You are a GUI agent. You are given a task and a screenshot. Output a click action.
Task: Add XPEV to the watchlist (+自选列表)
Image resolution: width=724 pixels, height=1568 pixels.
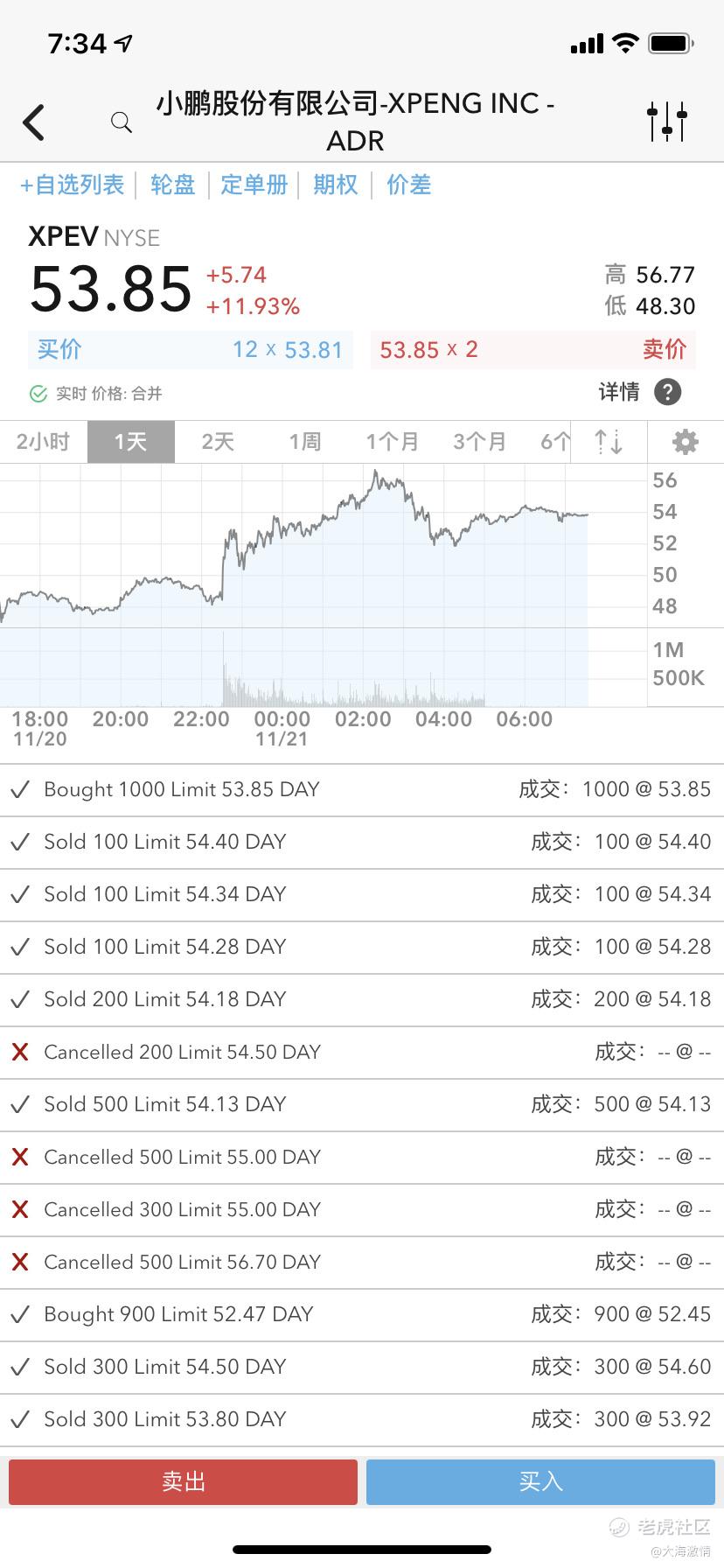(73, 185)
